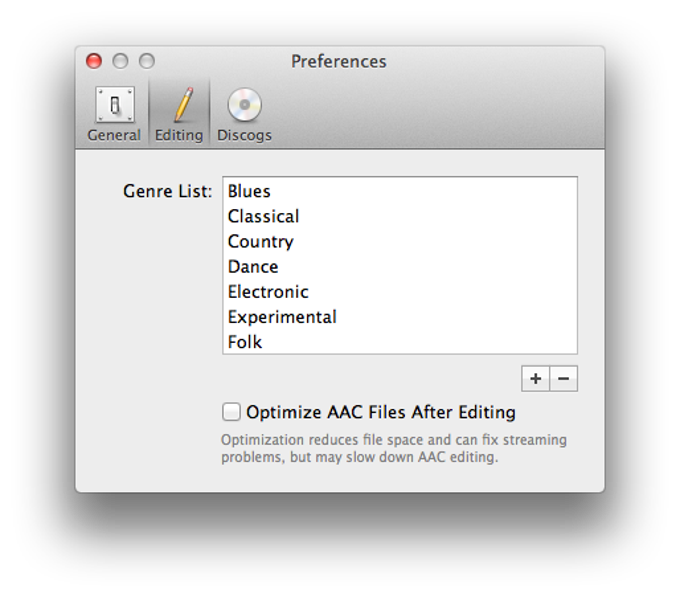This screenshot has width=680, height=597.
Task: Select the Editing pencil icon
Action: 183,104
